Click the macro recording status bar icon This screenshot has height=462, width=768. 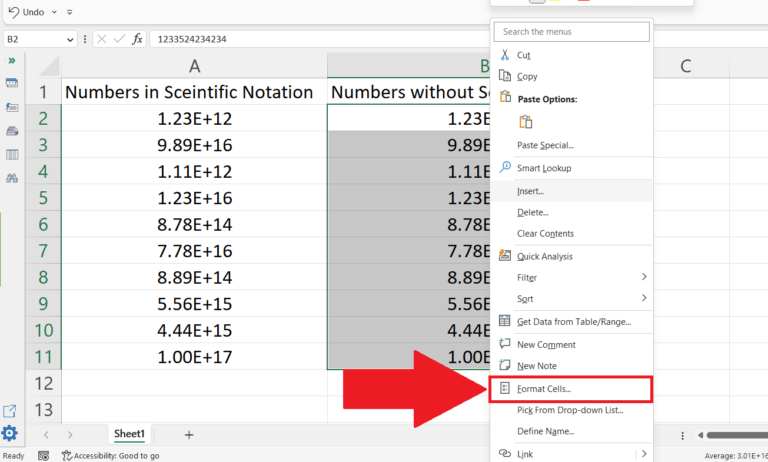click(x=44, y=455)
